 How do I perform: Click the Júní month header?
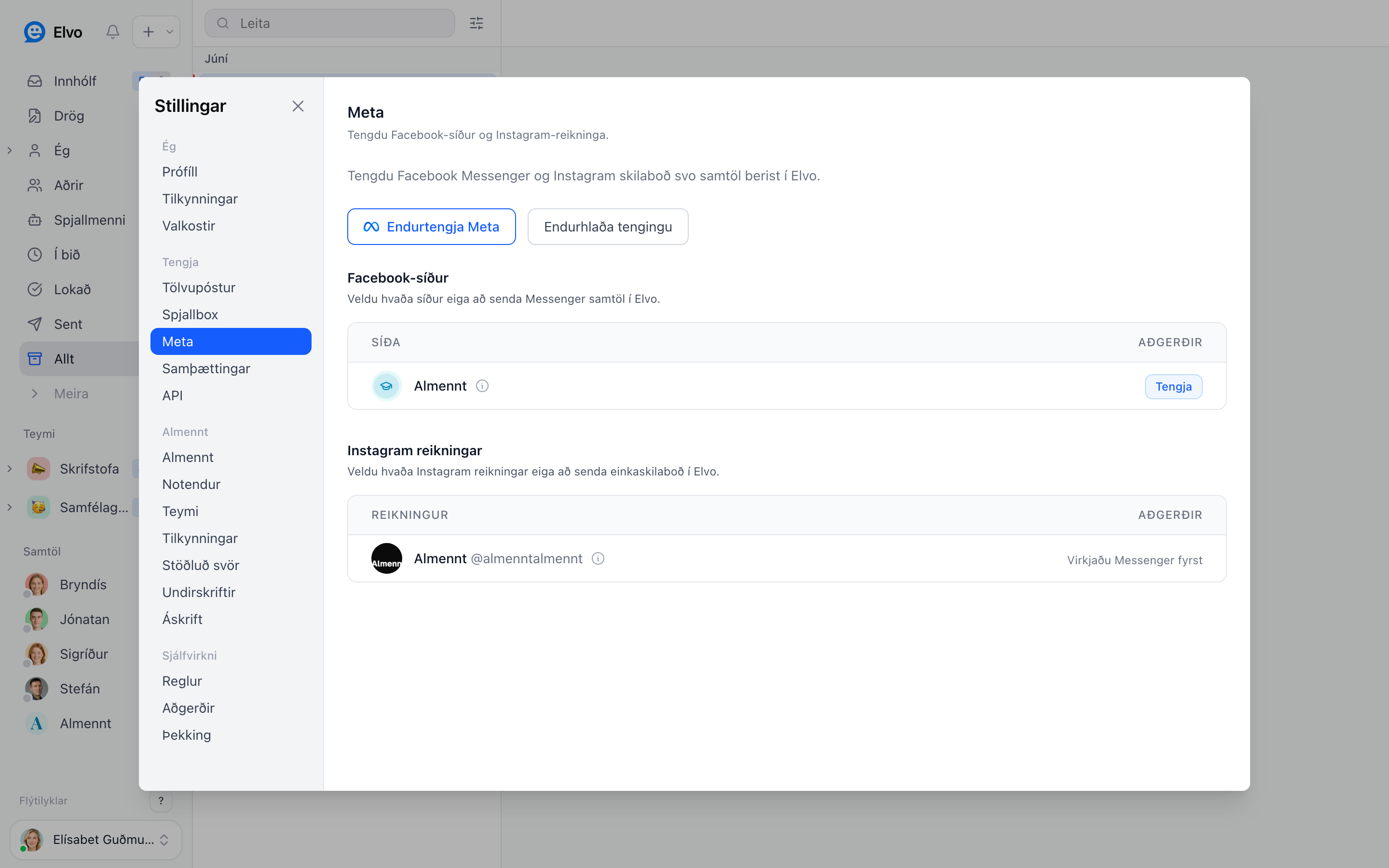tap(217, 58)
